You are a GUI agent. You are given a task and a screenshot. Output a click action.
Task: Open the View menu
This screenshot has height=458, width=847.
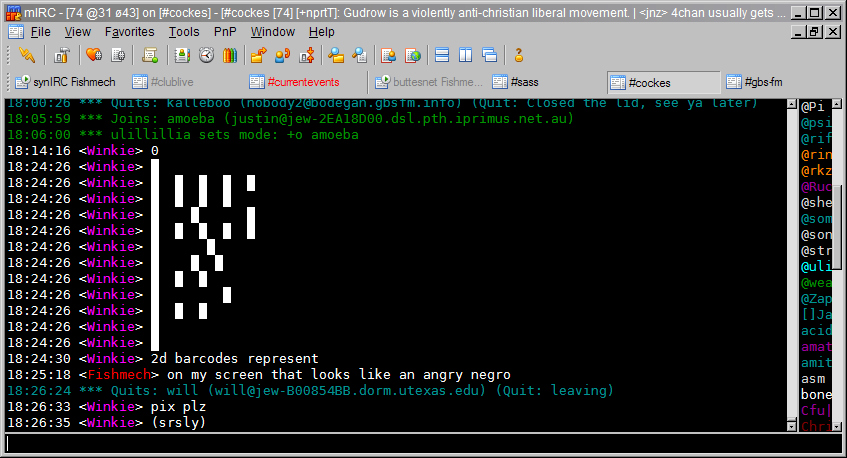point(78,32)
